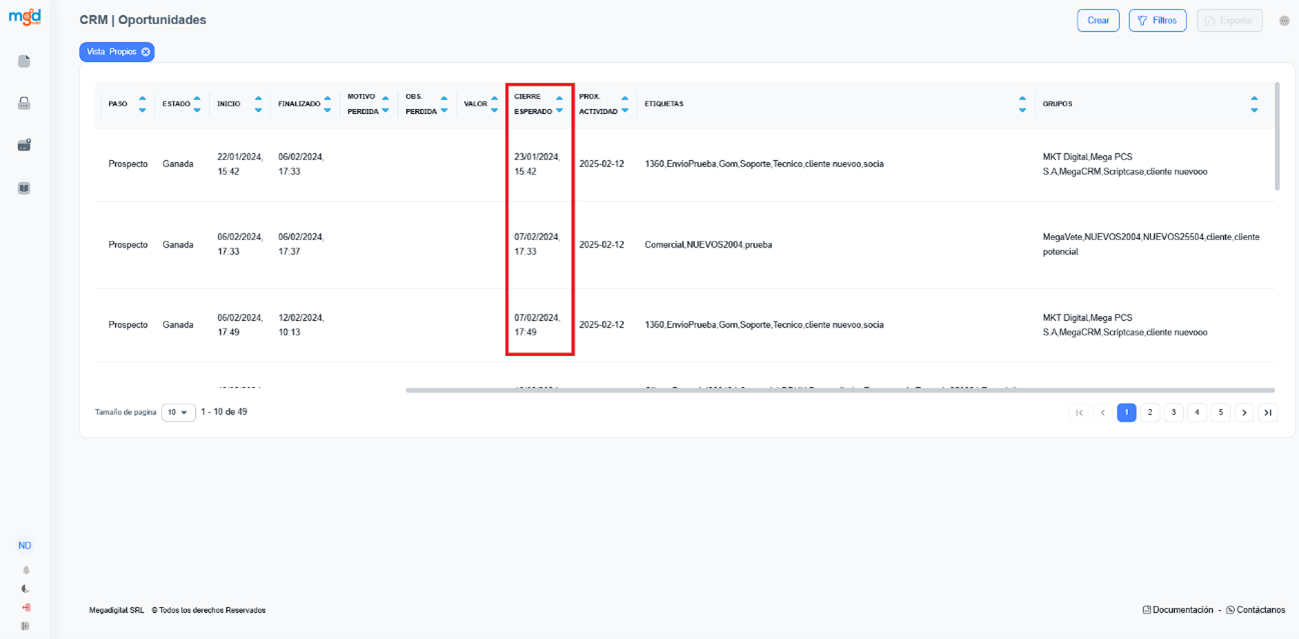Viewport: 1299px width, 639px height.
Task: Click the book icon in left sidebar
Action: click(x=24, y=188)
